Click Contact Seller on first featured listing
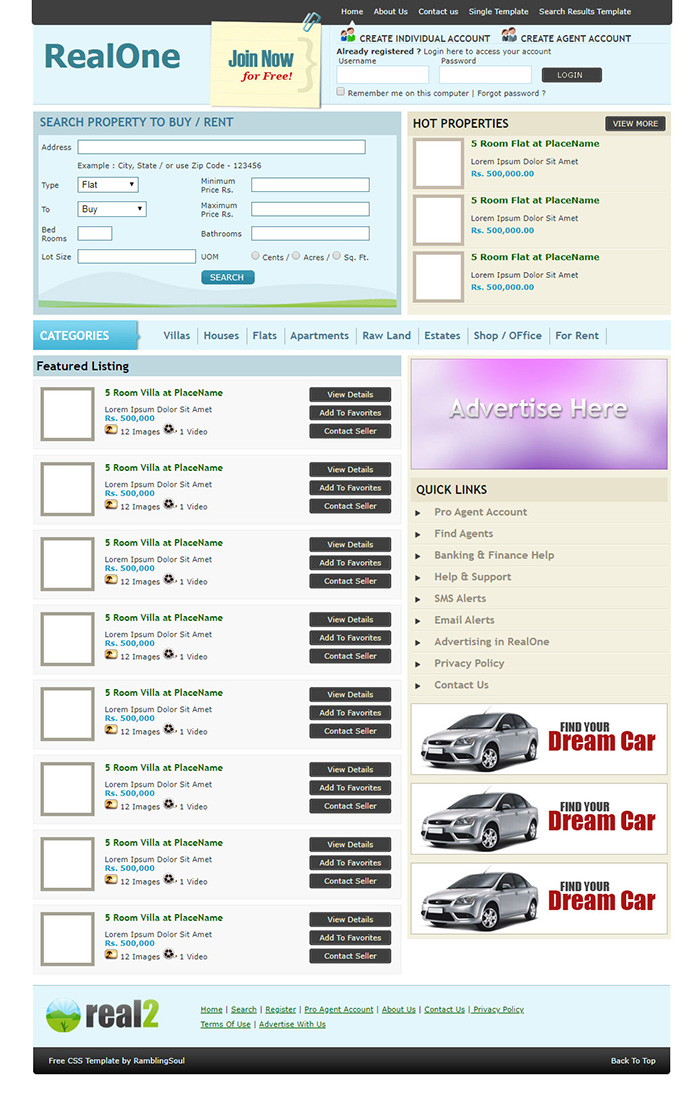 point(350,431)
